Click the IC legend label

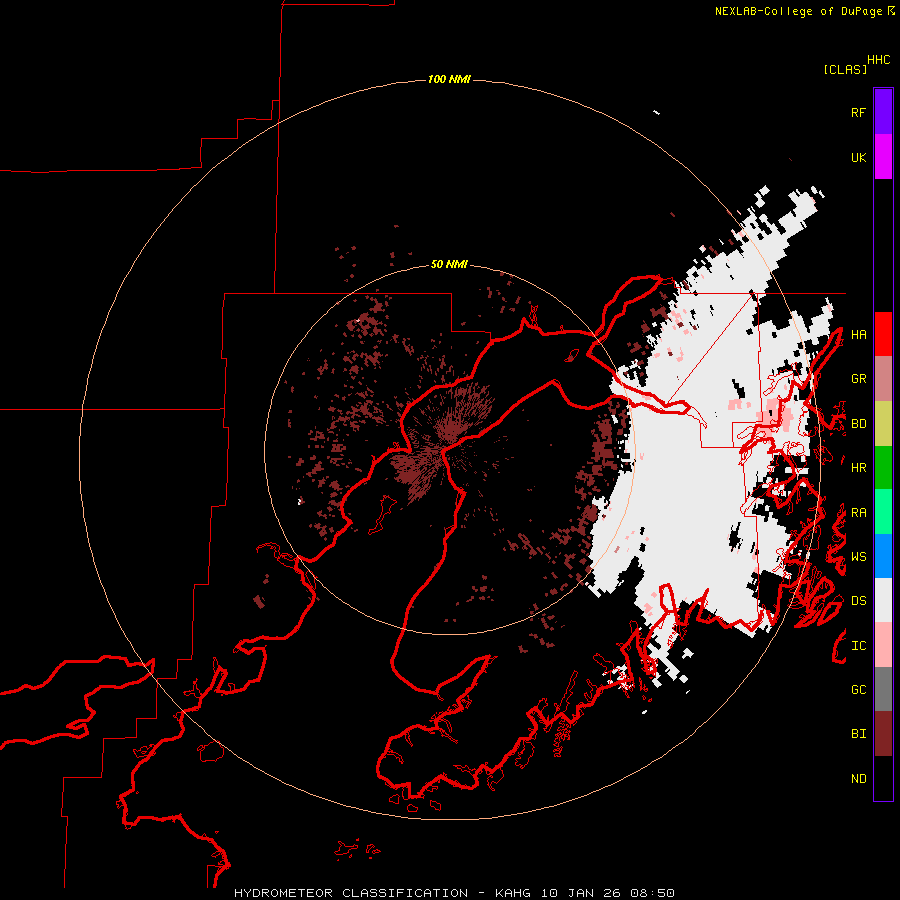pyautogui.click(x=858, y=646)
